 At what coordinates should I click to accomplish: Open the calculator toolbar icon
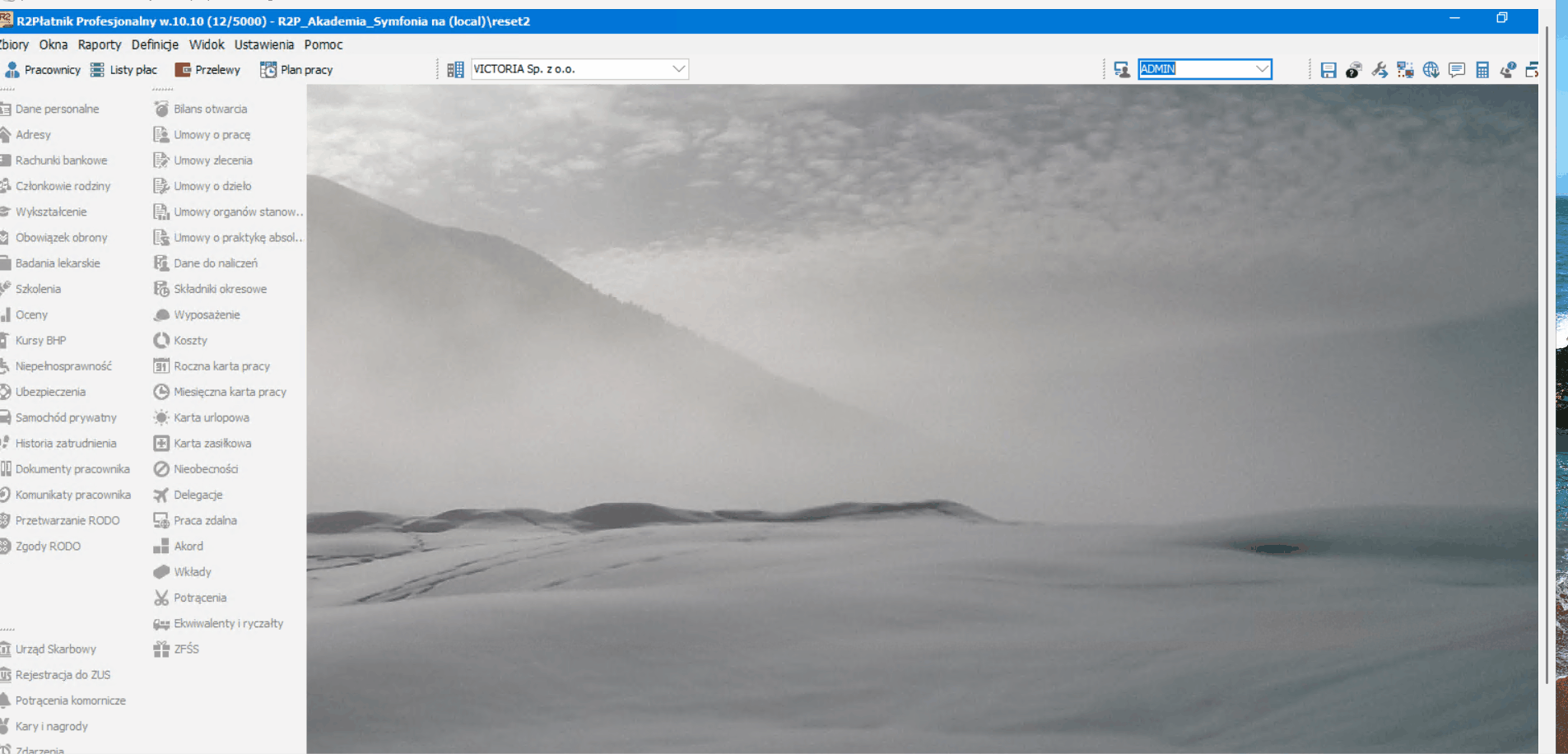(1482, 70)
